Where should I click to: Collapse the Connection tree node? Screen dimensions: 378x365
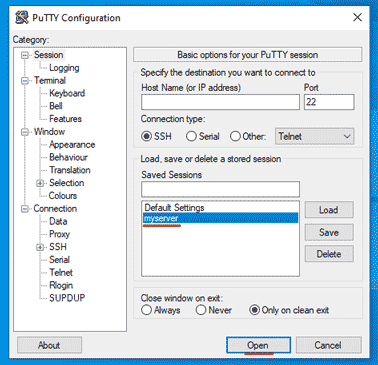[25, 209]
